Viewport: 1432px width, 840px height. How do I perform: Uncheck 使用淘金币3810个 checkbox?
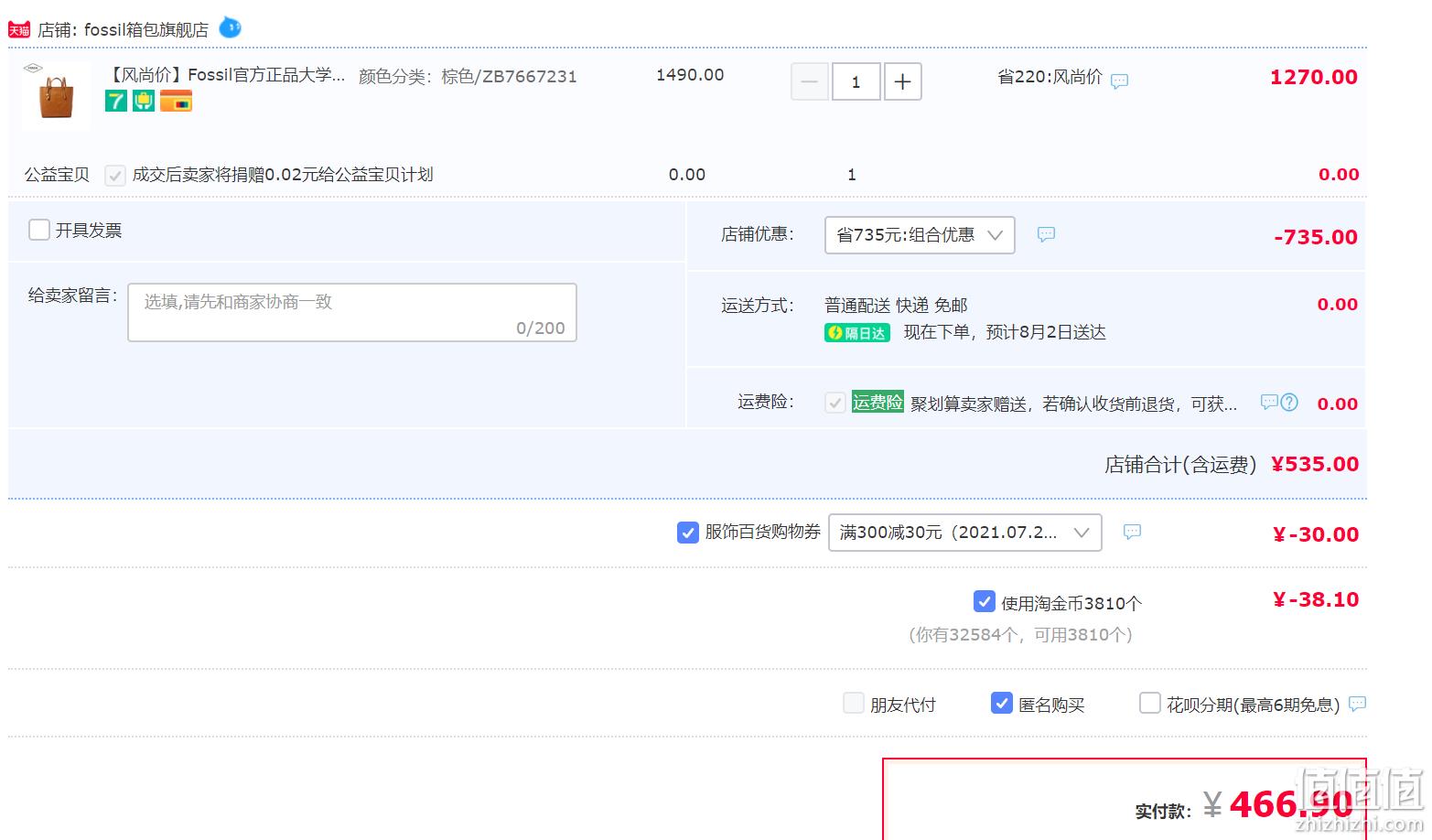click(x=985, y=602)
